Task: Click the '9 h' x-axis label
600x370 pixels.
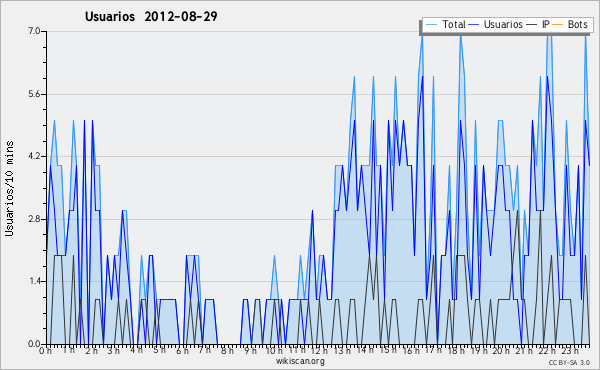Action: (x=250, y=350)
